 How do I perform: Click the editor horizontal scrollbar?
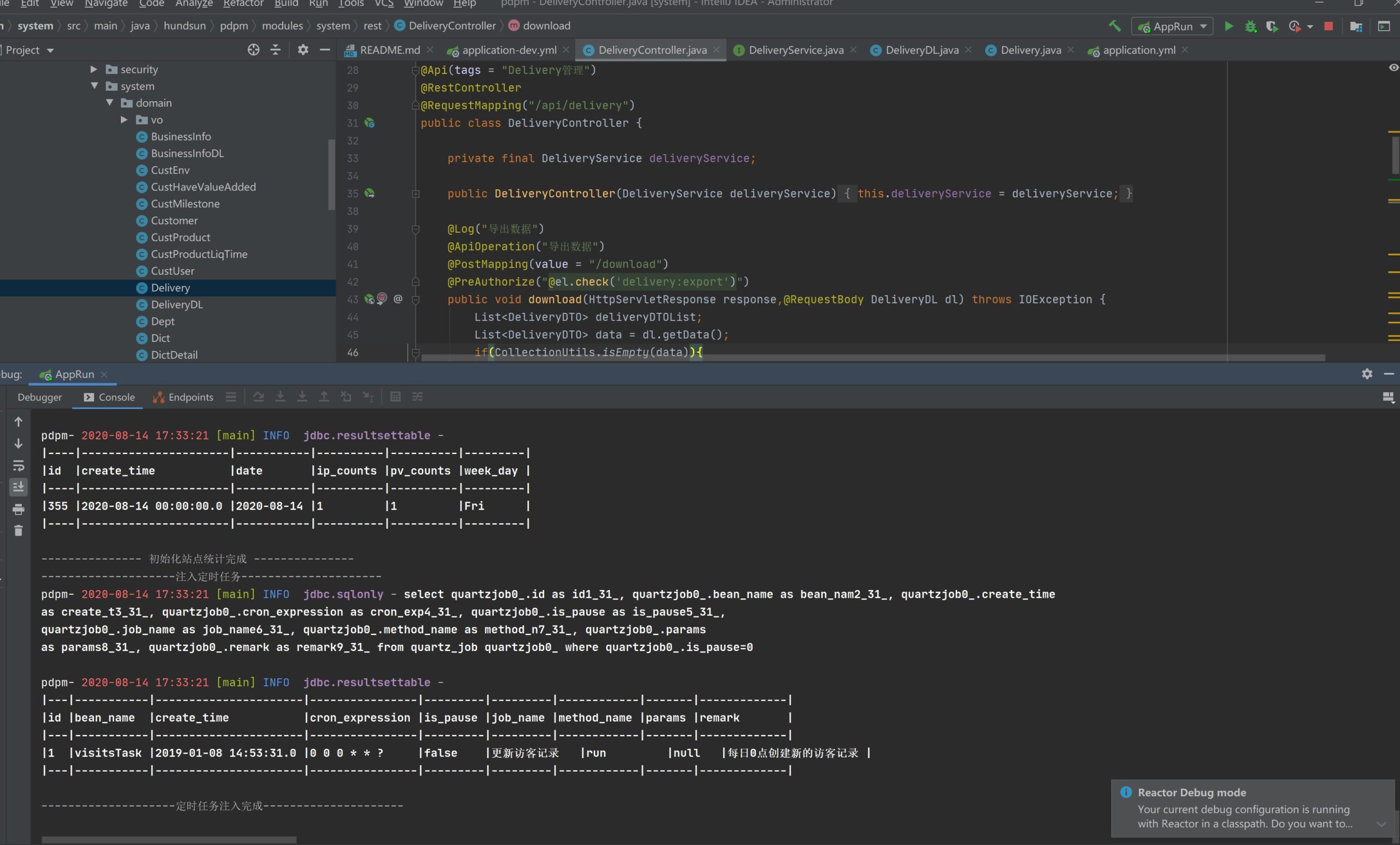click(873, 358)
